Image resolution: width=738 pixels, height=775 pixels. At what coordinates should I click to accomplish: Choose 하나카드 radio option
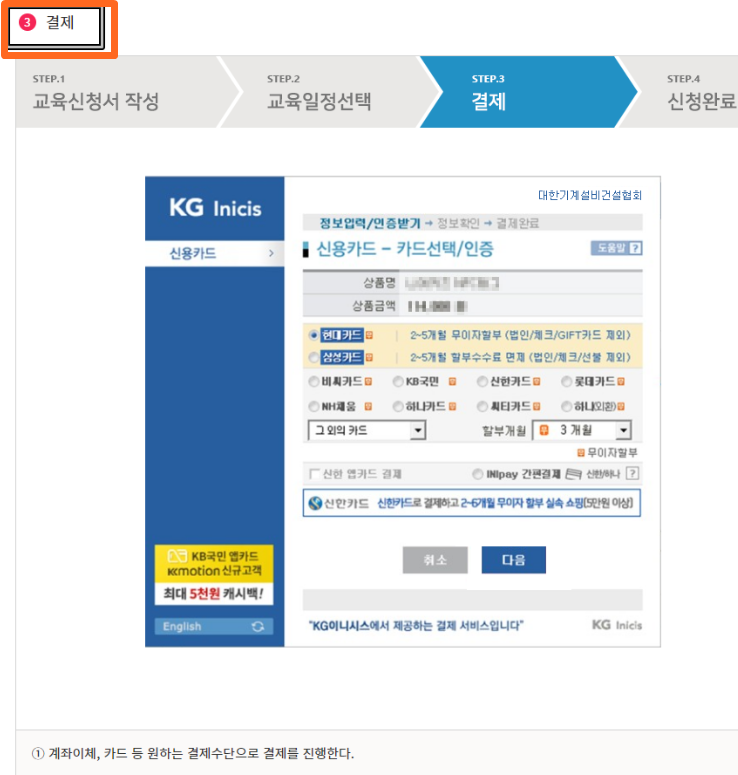coord(398,406)
